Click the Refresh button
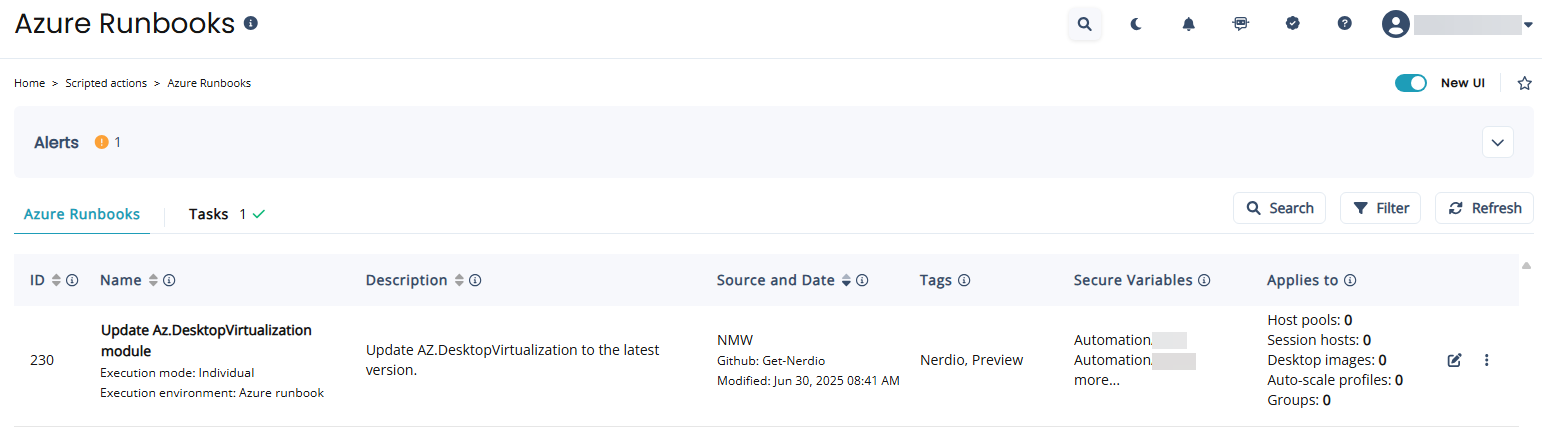Image resolution: width=1542 pixels, height=438 pixels. pyautogui.click(x=1485, y=208)
